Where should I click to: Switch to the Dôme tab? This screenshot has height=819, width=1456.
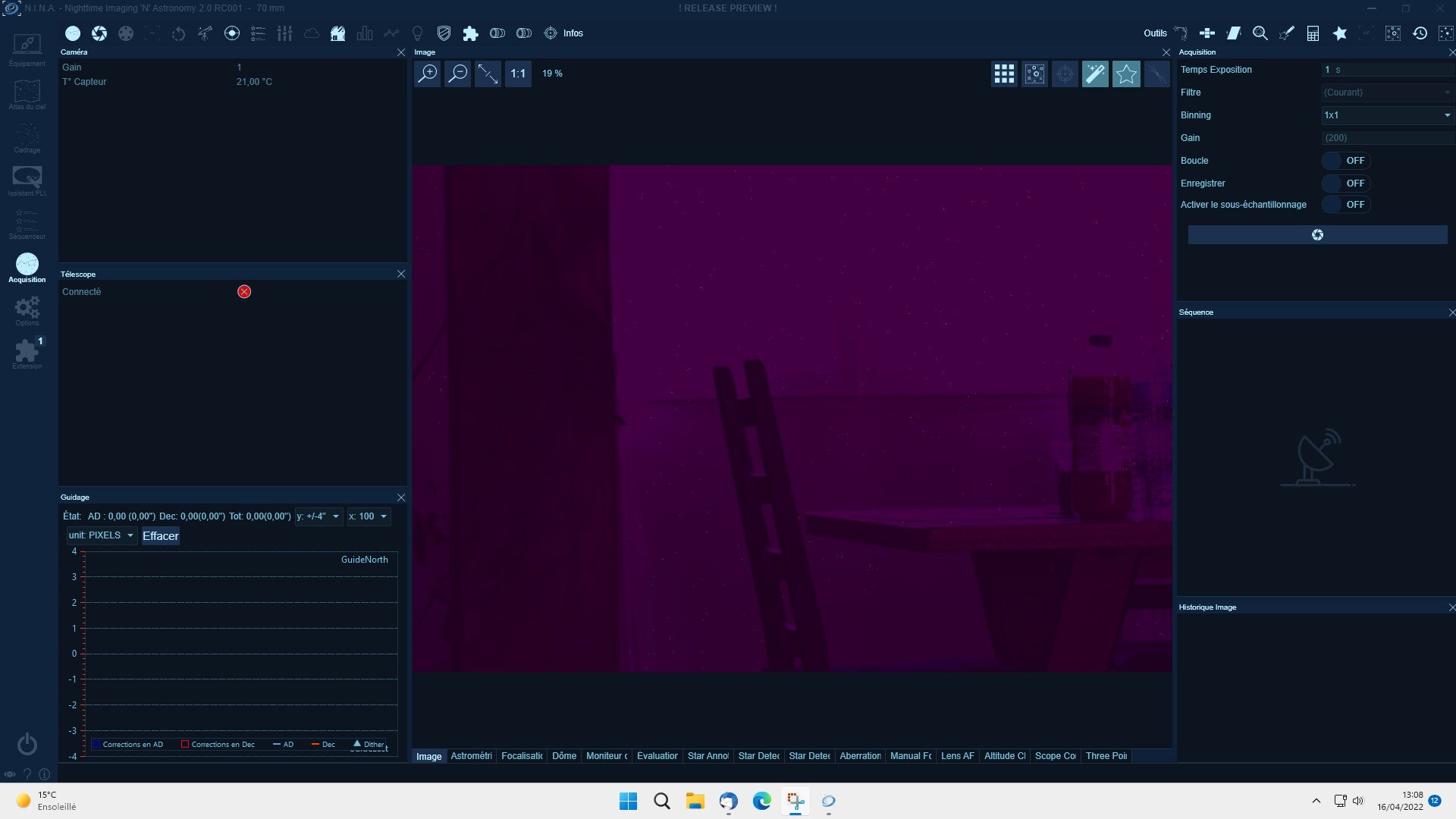click(563, 756)
